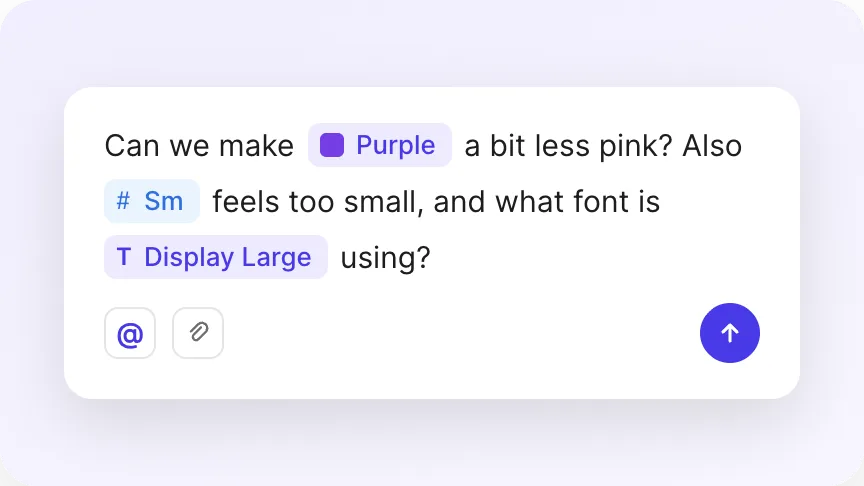
Task: Select the # icon in the Sm chip
Action: point(123,201)
